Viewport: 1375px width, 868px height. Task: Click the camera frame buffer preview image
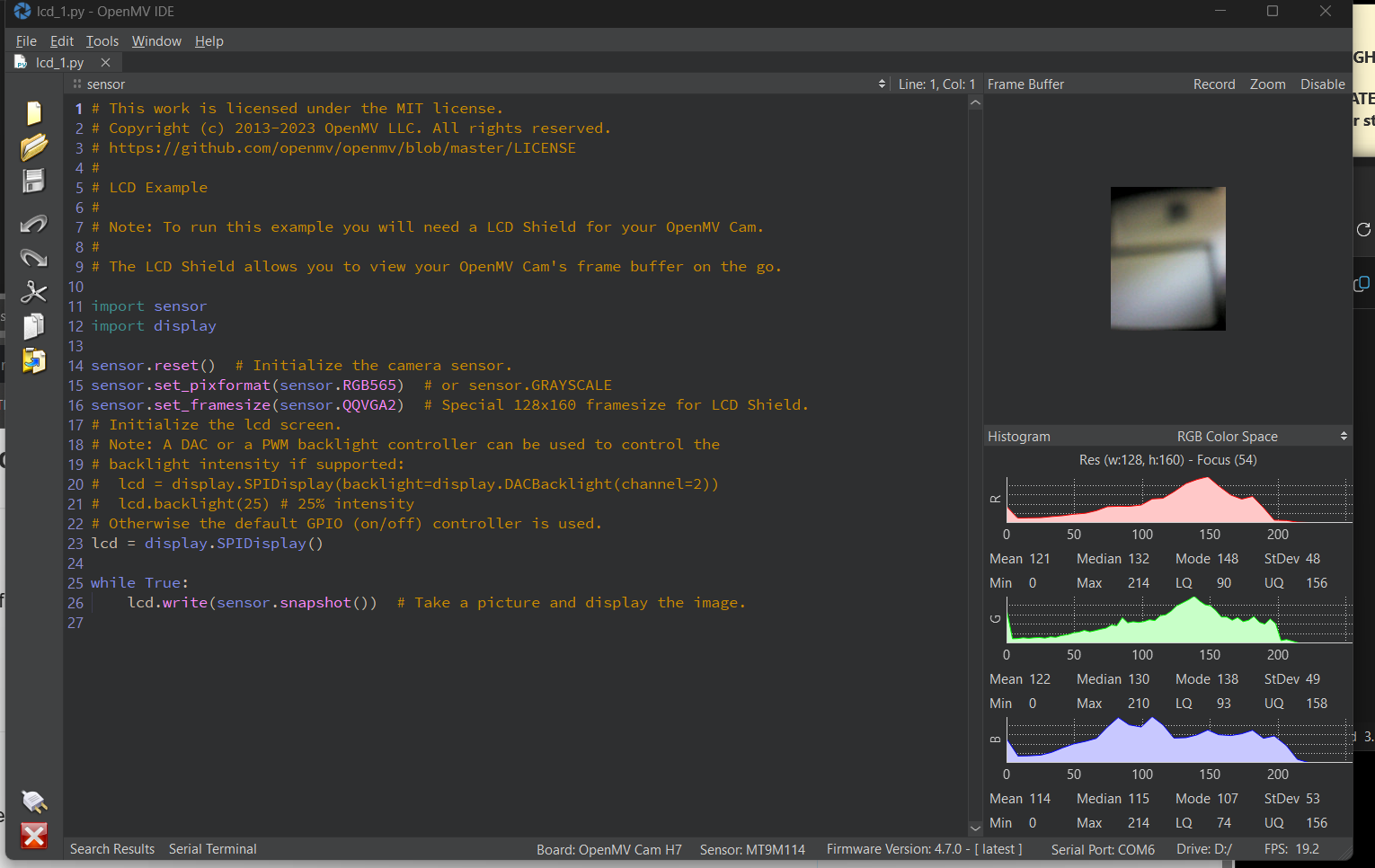[1168, 259]
